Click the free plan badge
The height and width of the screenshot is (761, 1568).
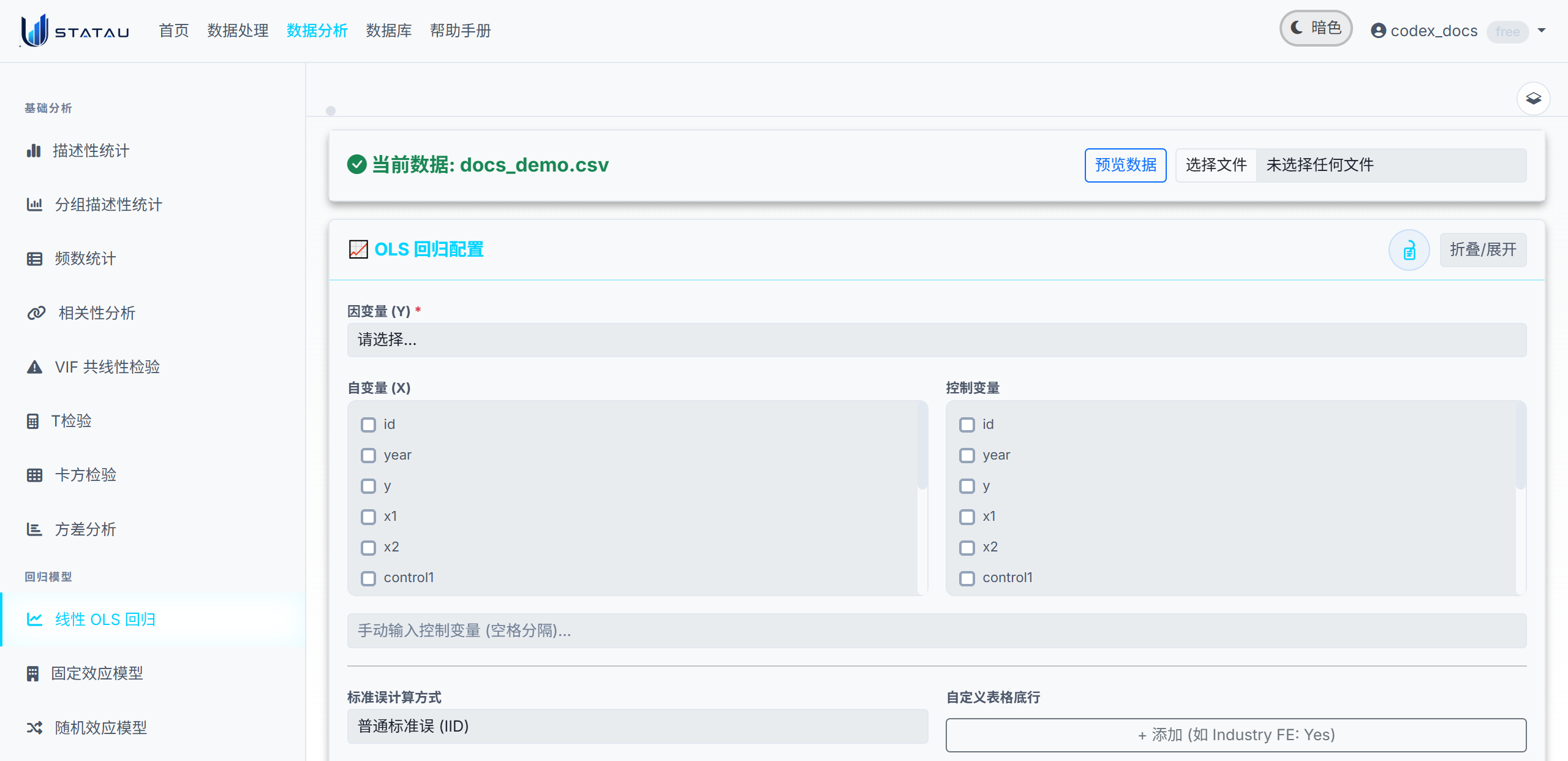[1507, 31]
